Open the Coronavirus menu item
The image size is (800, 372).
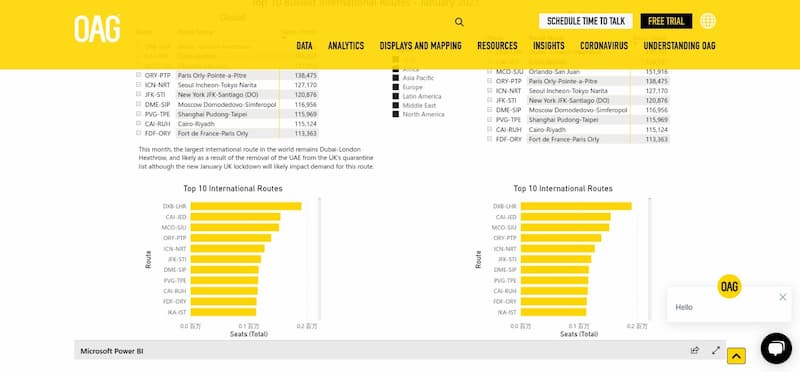604,46
